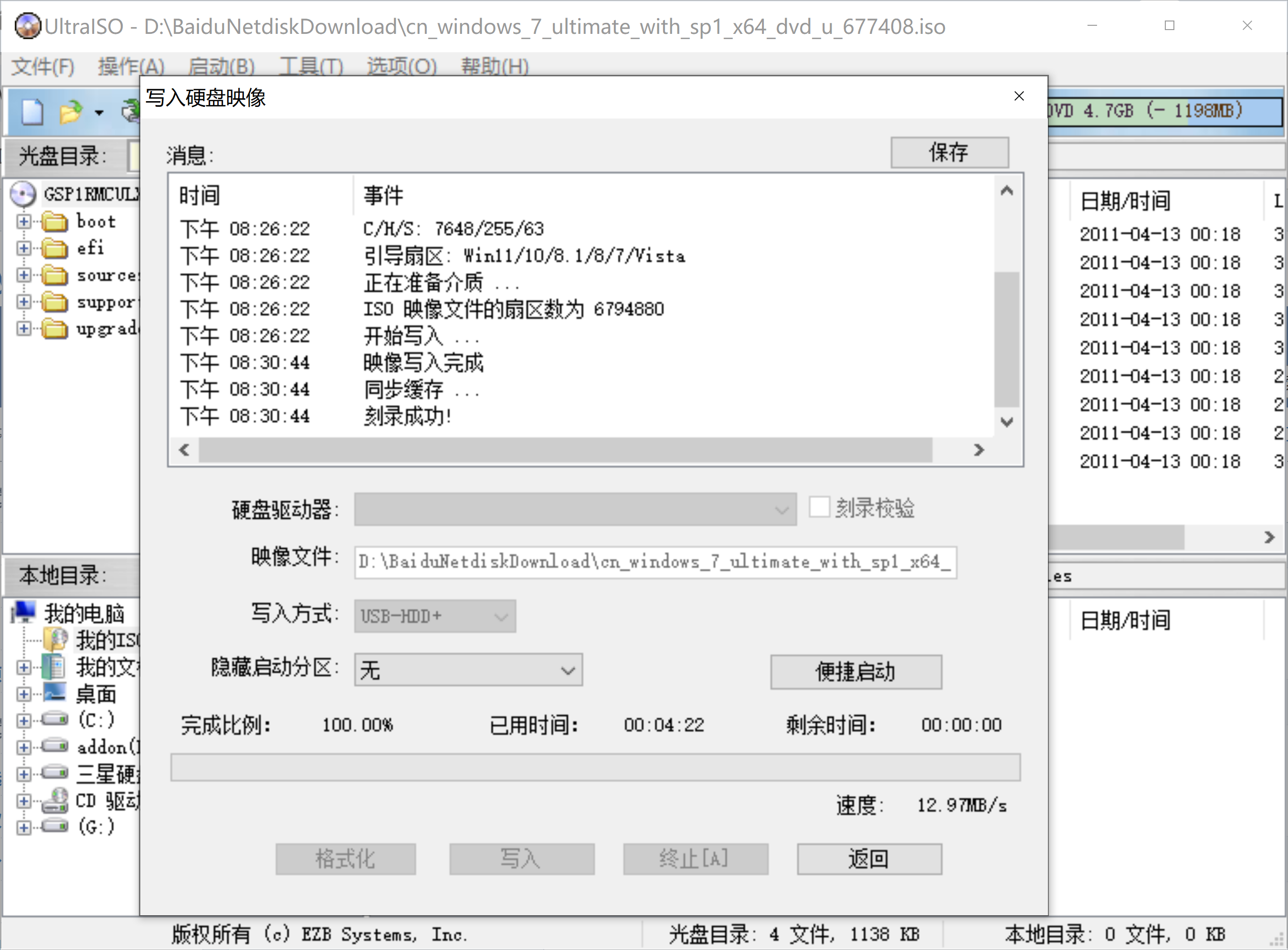Click the message log scroll right arrow

point(979,449)
